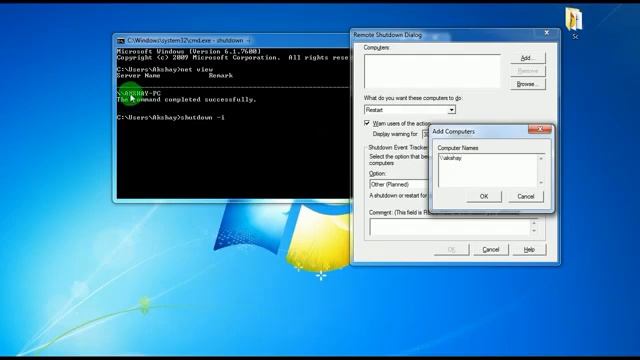Click the Comment field scroll down arrow
Screen dimensions: 640x360
534,231
